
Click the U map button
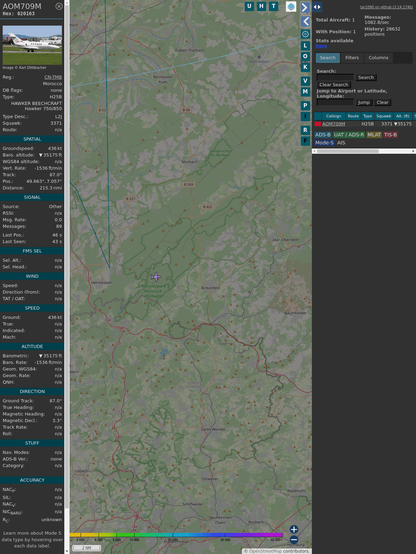249,6
